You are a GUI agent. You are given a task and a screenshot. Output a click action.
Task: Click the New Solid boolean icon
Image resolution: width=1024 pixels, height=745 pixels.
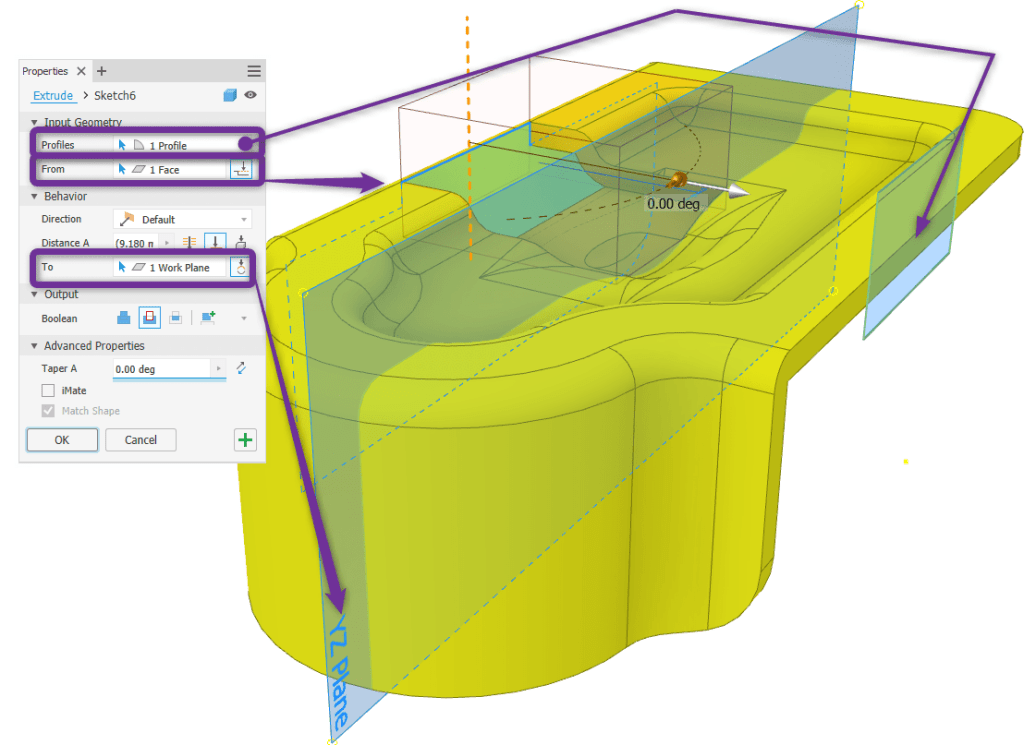208,318
